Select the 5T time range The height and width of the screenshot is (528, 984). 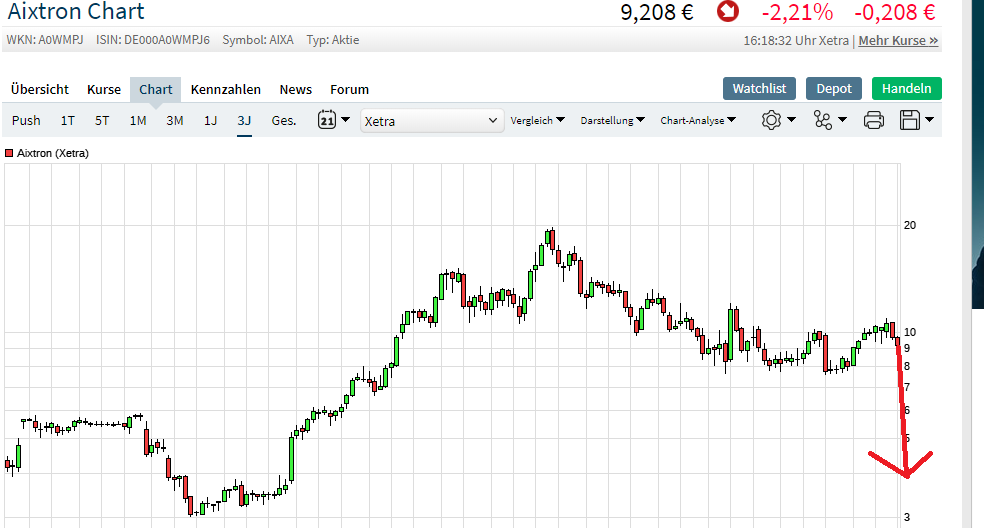pos(102,120)
